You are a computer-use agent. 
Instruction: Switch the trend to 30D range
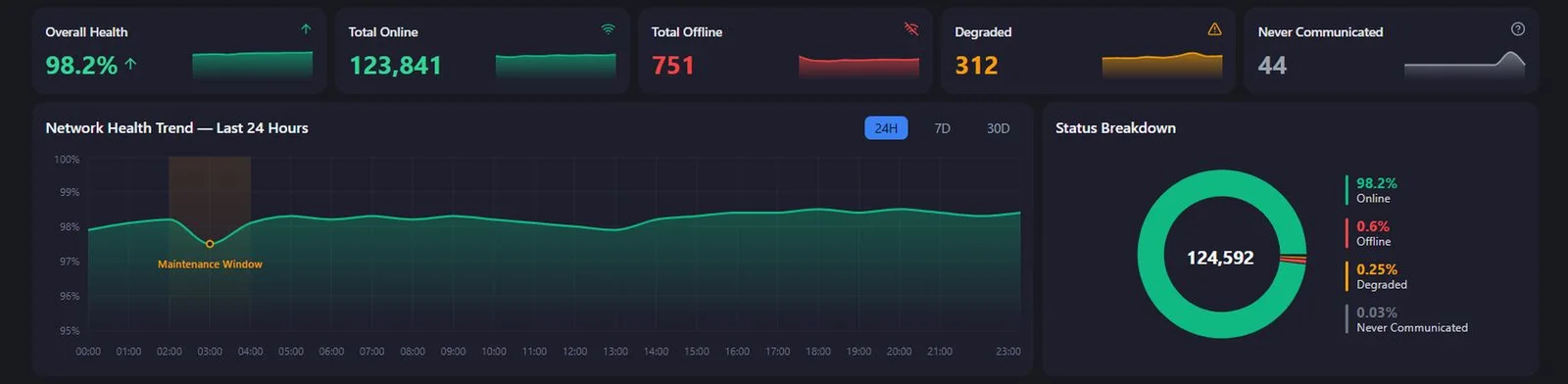pos(998,128)
